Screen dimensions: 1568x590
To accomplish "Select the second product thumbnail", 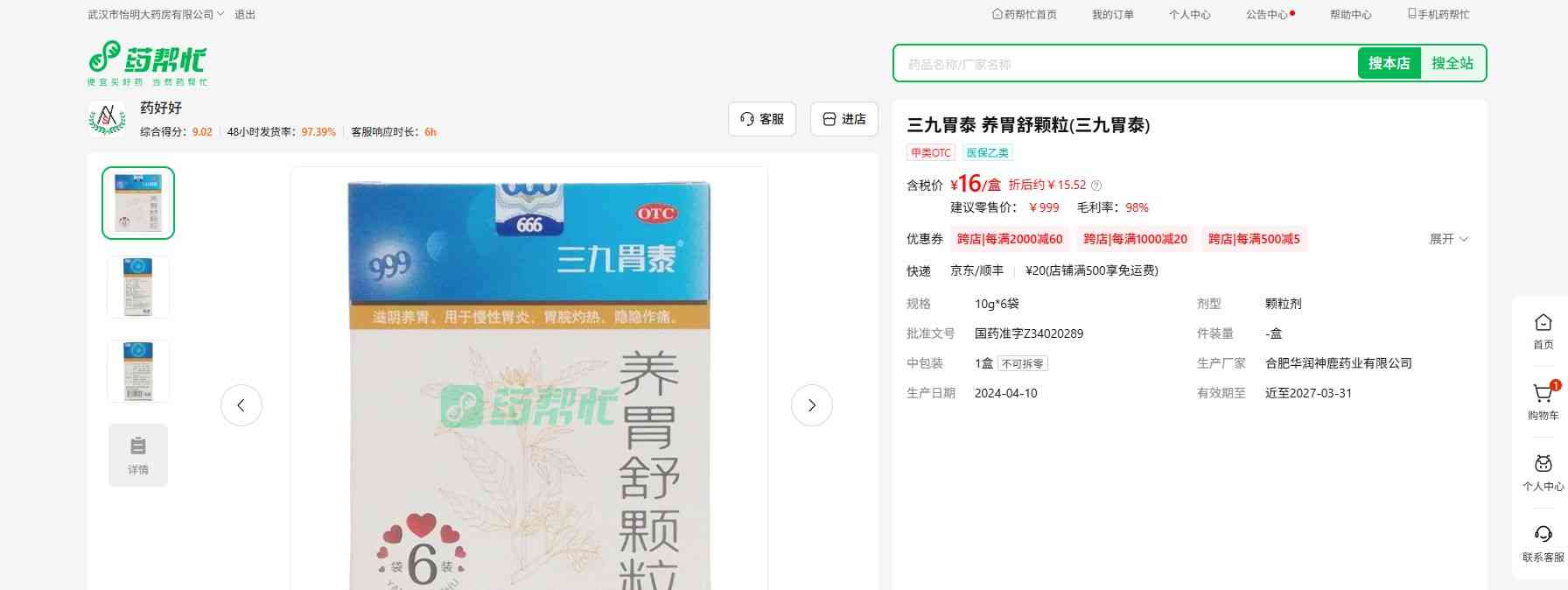I will (138, 287).
